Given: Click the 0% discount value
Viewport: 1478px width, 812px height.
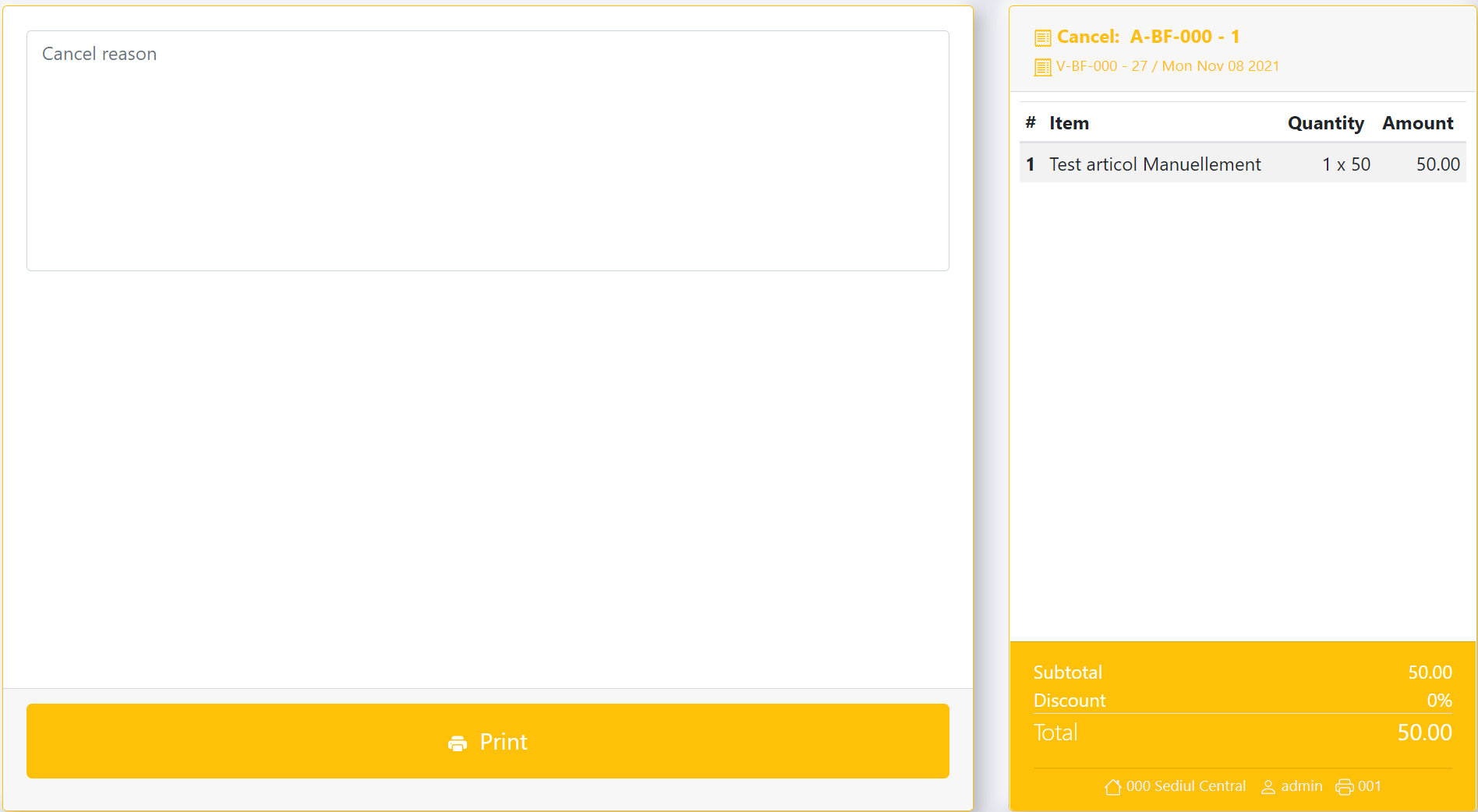Looking at the screenshot, I should pyautogui.click(x=1439, y=701).
